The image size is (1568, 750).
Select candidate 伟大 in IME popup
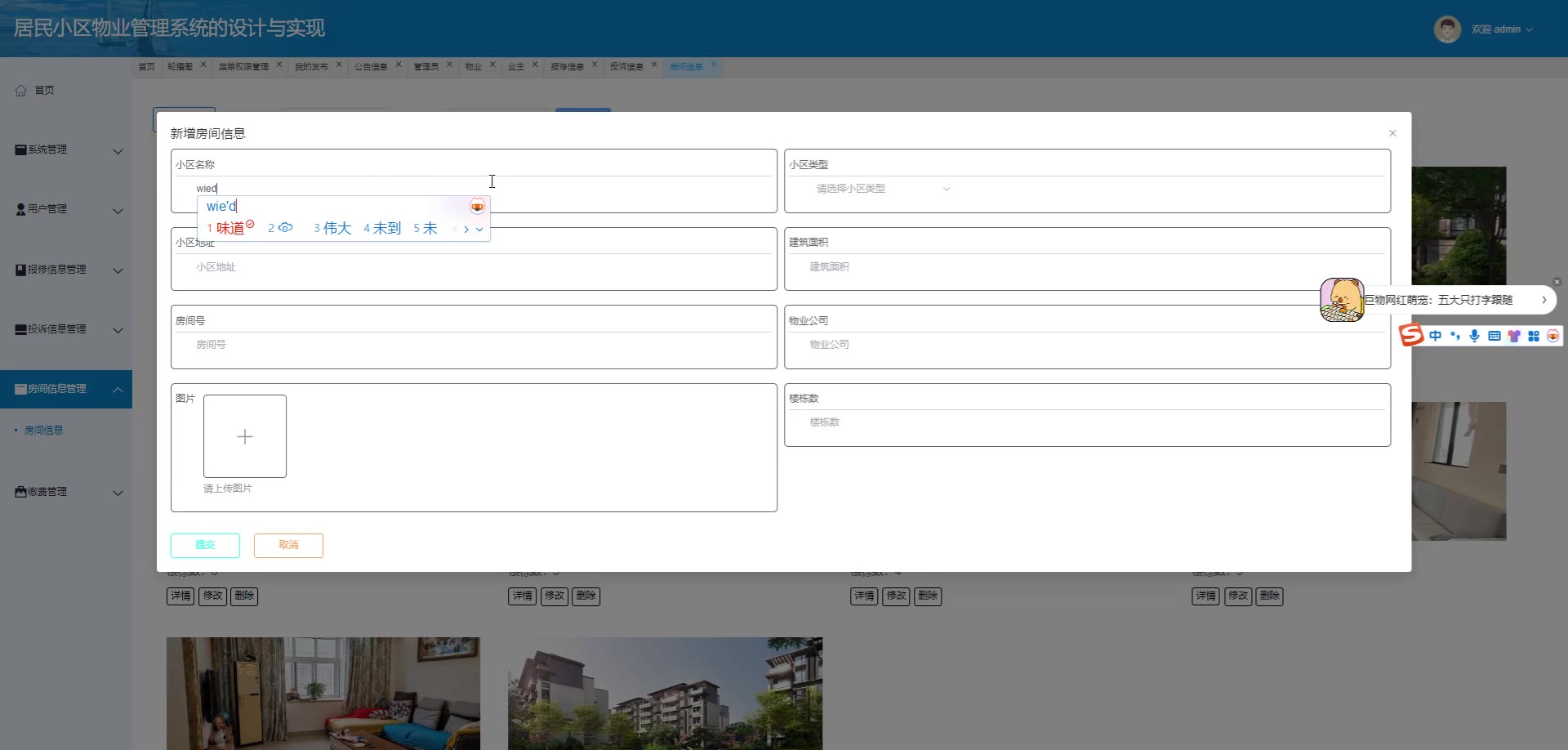pos(333,229)
